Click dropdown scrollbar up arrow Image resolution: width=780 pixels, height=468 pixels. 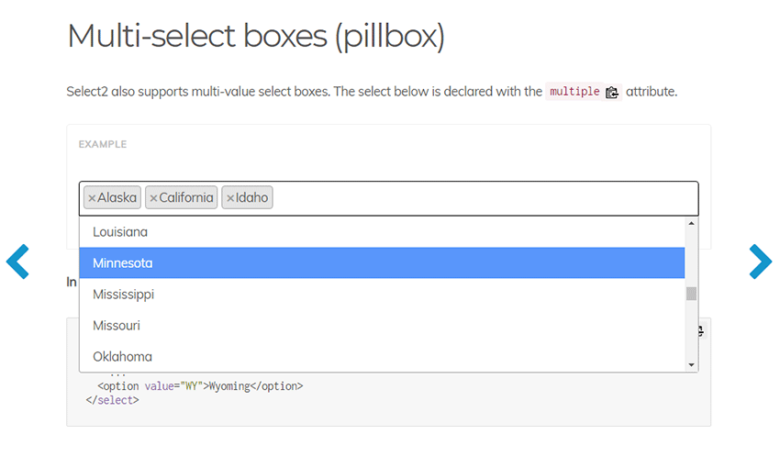[x=691, y=224]
